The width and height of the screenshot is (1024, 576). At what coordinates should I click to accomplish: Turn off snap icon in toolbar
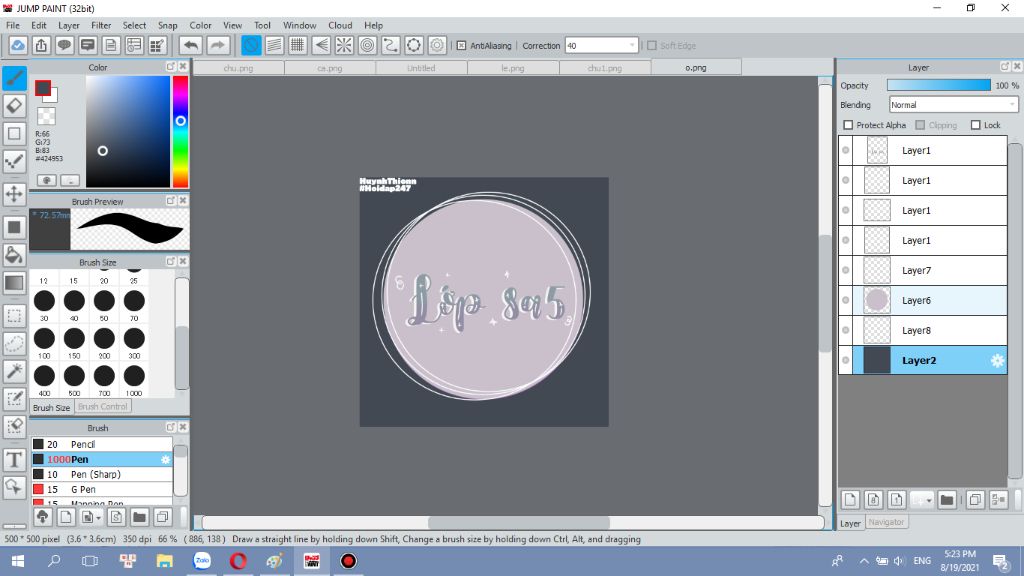point(251,45)
